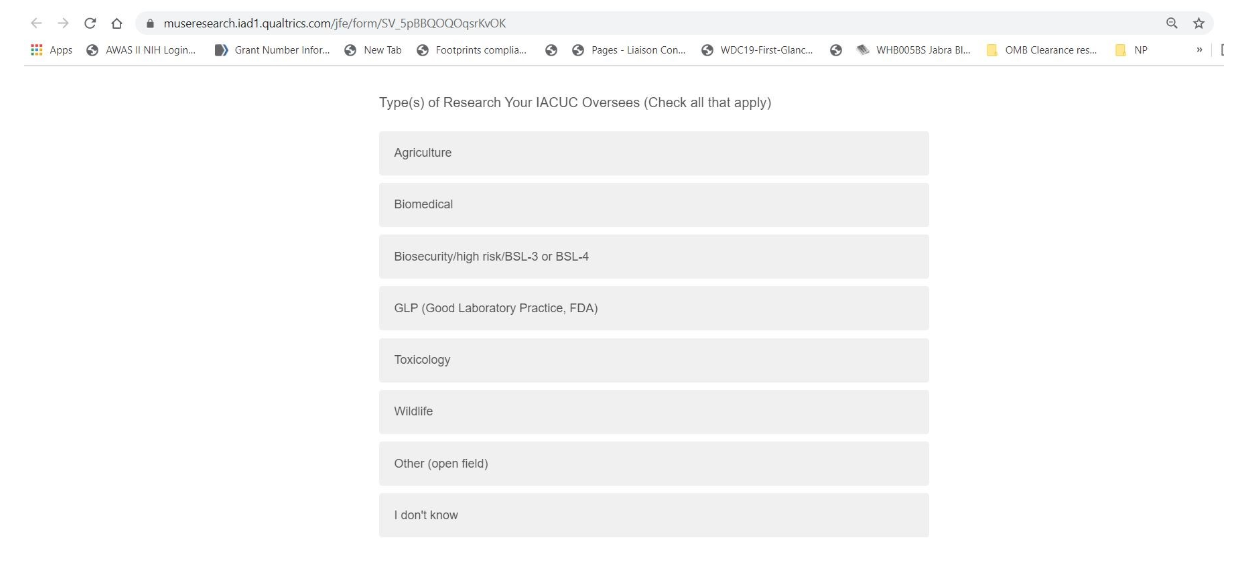Check the I don't know option

(653, 515)
